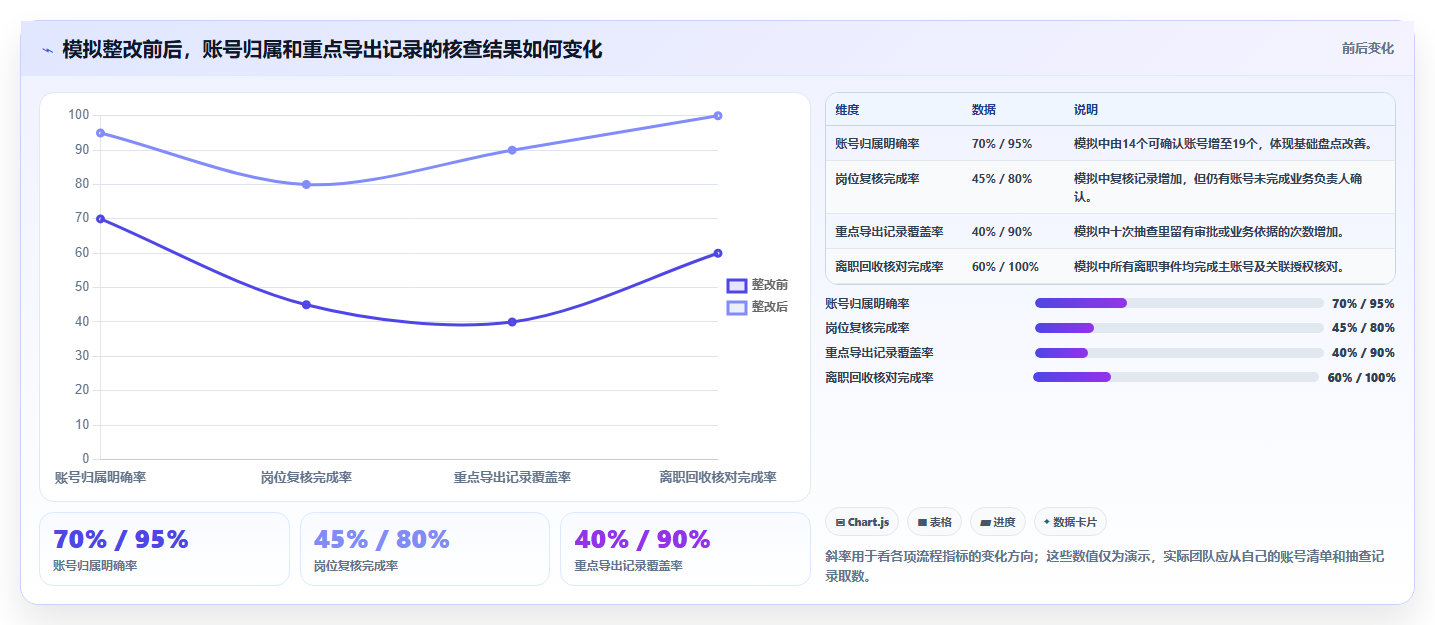Click the 70% / 95% data card
This screenshot has height=625, width=1435.
click(164, 549)
